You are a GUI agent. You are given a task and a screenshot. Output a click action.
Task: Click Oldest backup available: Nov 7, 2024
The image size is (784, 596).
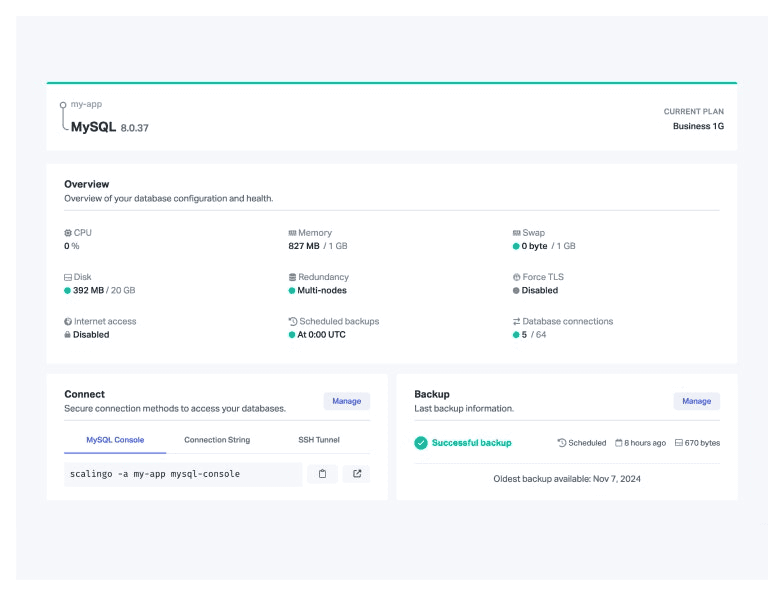567,479
